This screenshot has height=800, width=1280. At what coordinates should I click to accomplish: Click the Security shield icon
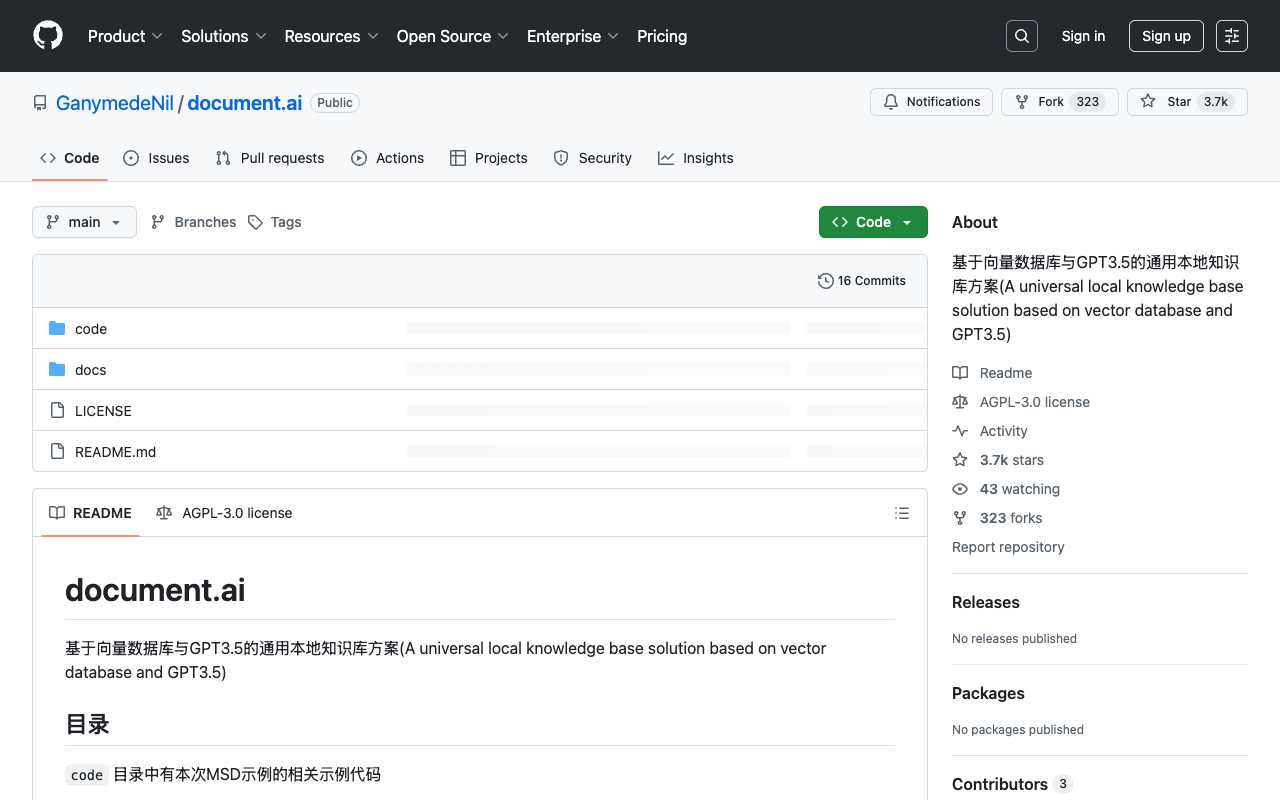point(561,158)
